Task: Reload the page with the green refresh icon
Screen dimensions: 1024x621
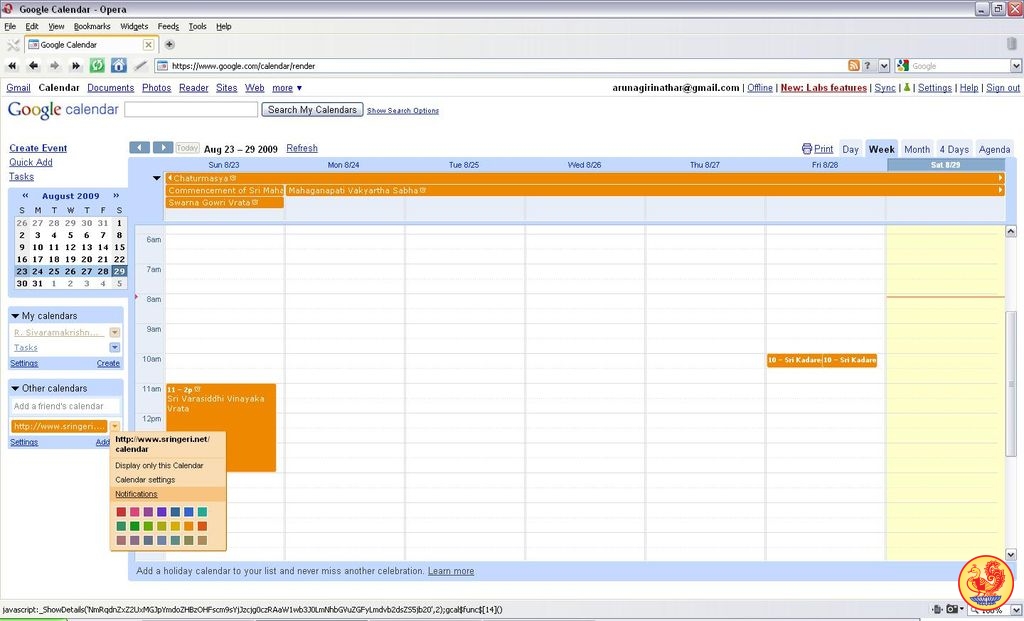Action: [x=97, y=65]
